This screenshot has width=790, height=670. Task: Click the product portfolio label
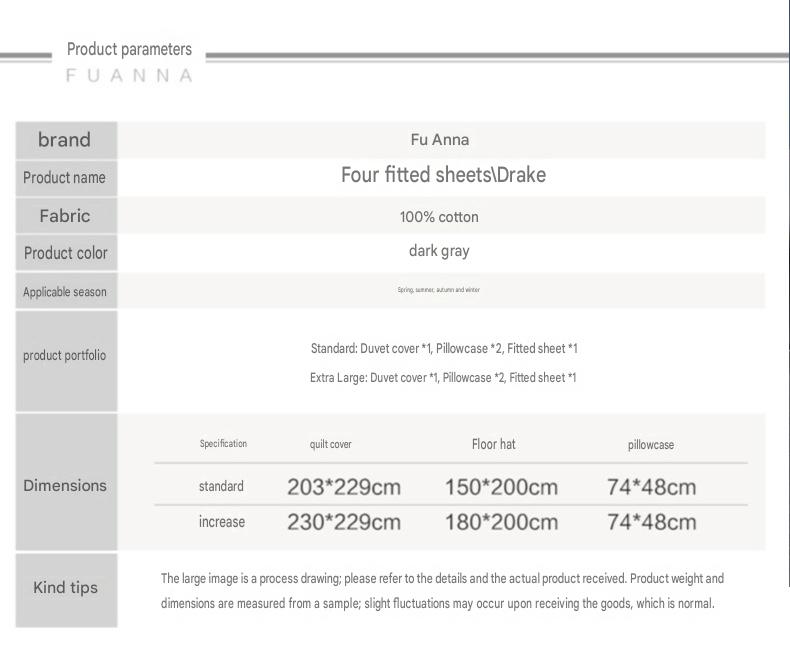pyautogui.click(x=64, y=356)
